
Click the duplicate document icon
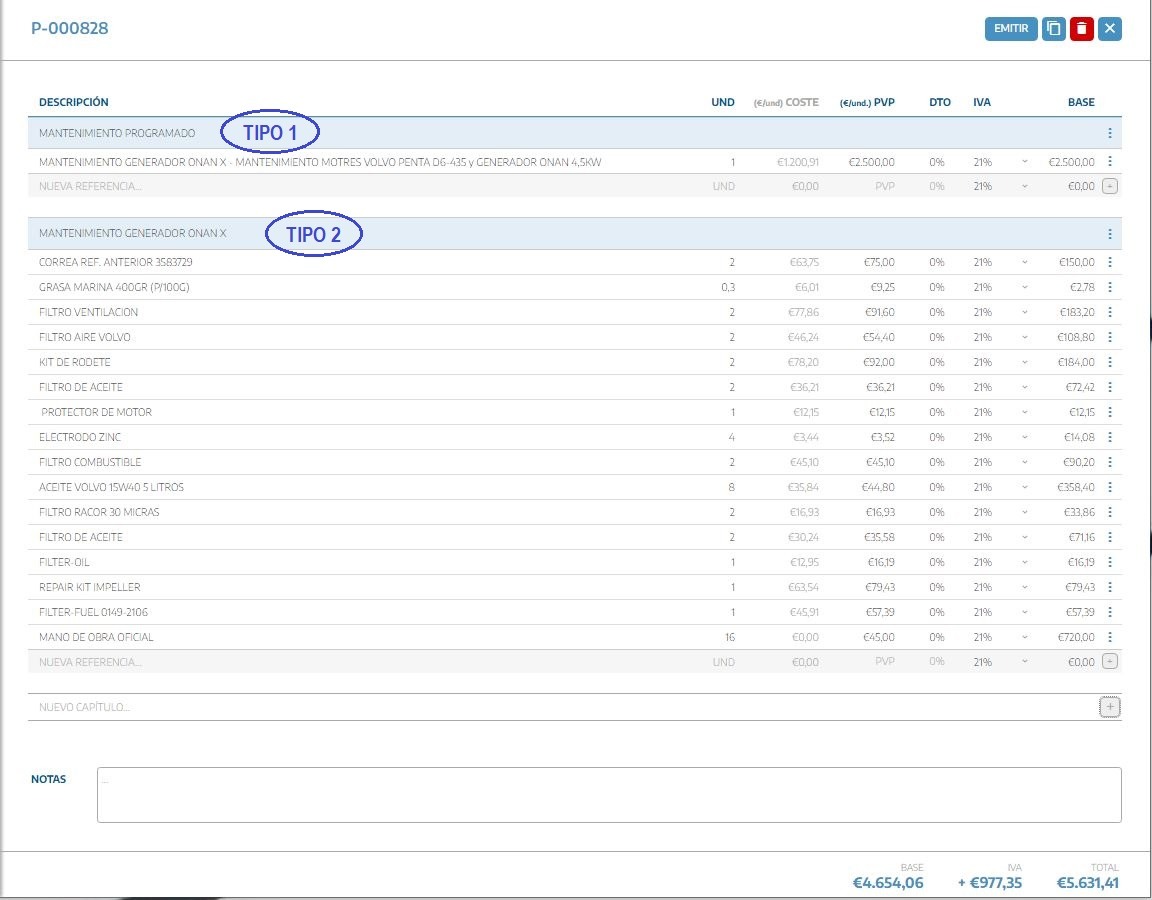[x=1053, y=29]
